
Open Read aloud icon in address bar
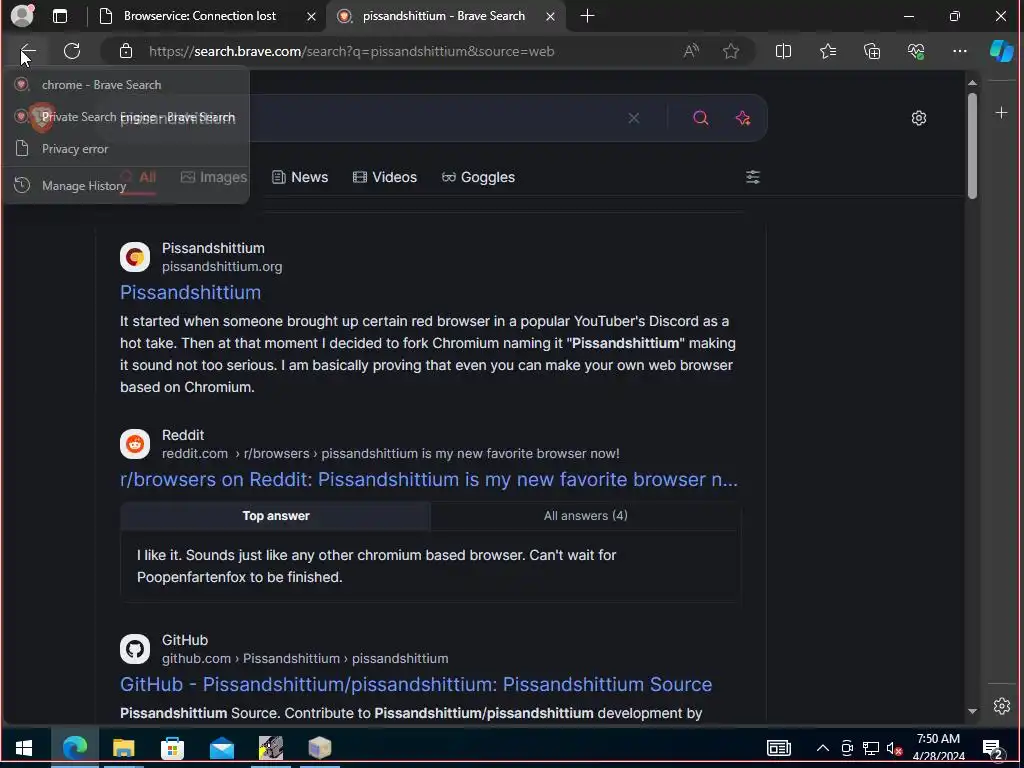coord(691,51)
